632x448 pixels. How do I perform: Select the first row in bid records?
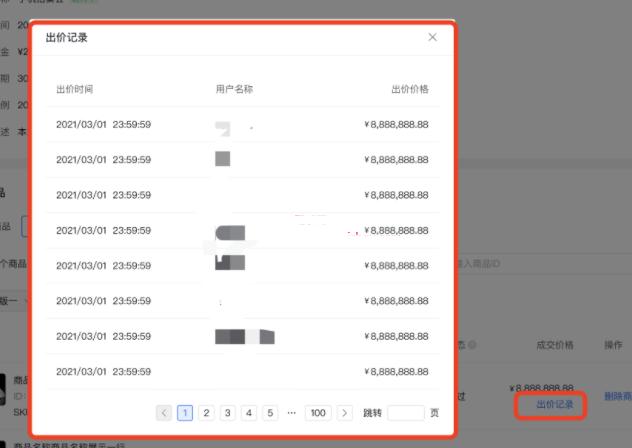tap(242, 125)
